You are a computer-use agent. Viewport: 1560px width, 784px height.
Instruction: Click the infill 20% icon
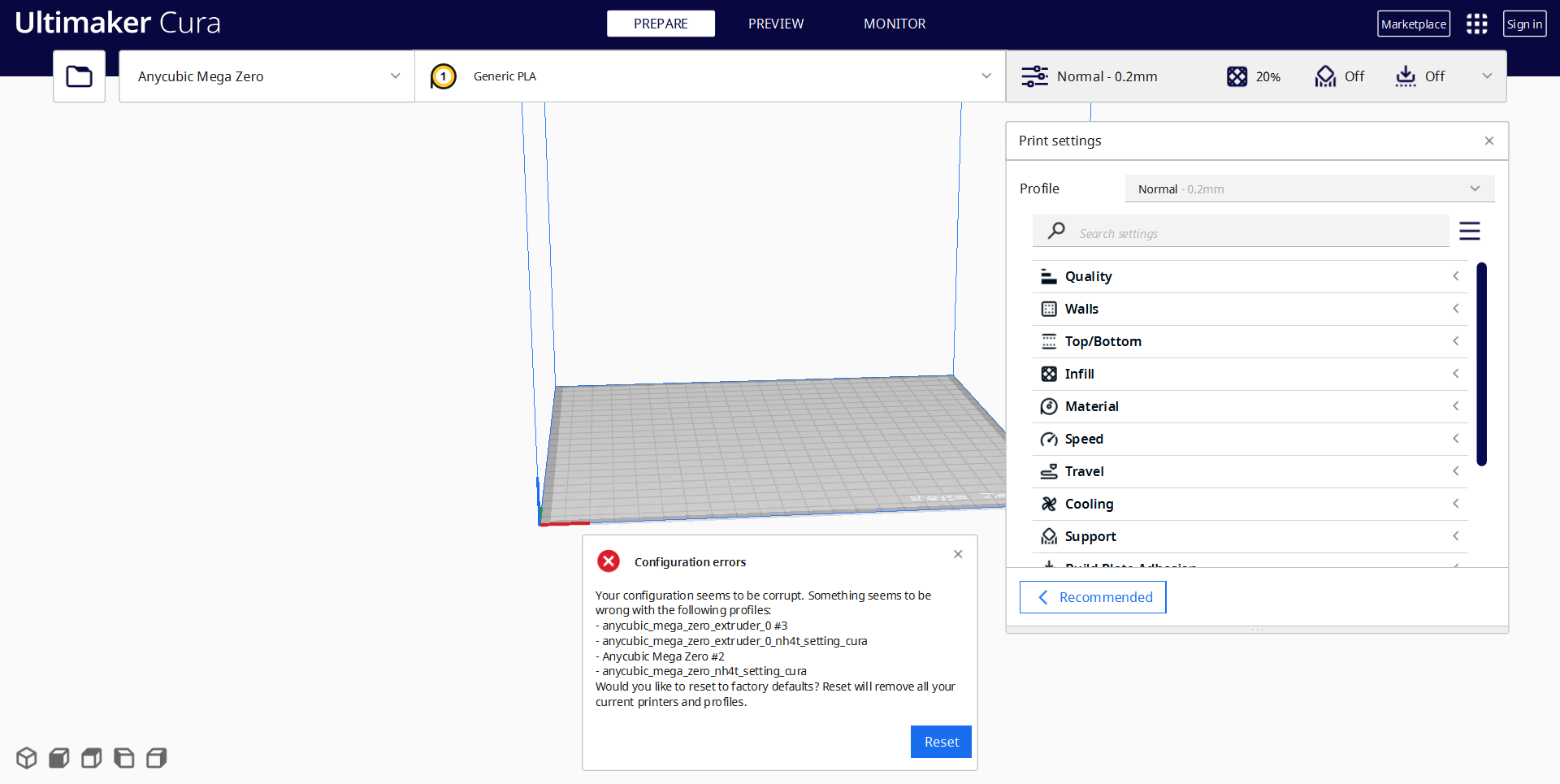(x=1237, y=76)
